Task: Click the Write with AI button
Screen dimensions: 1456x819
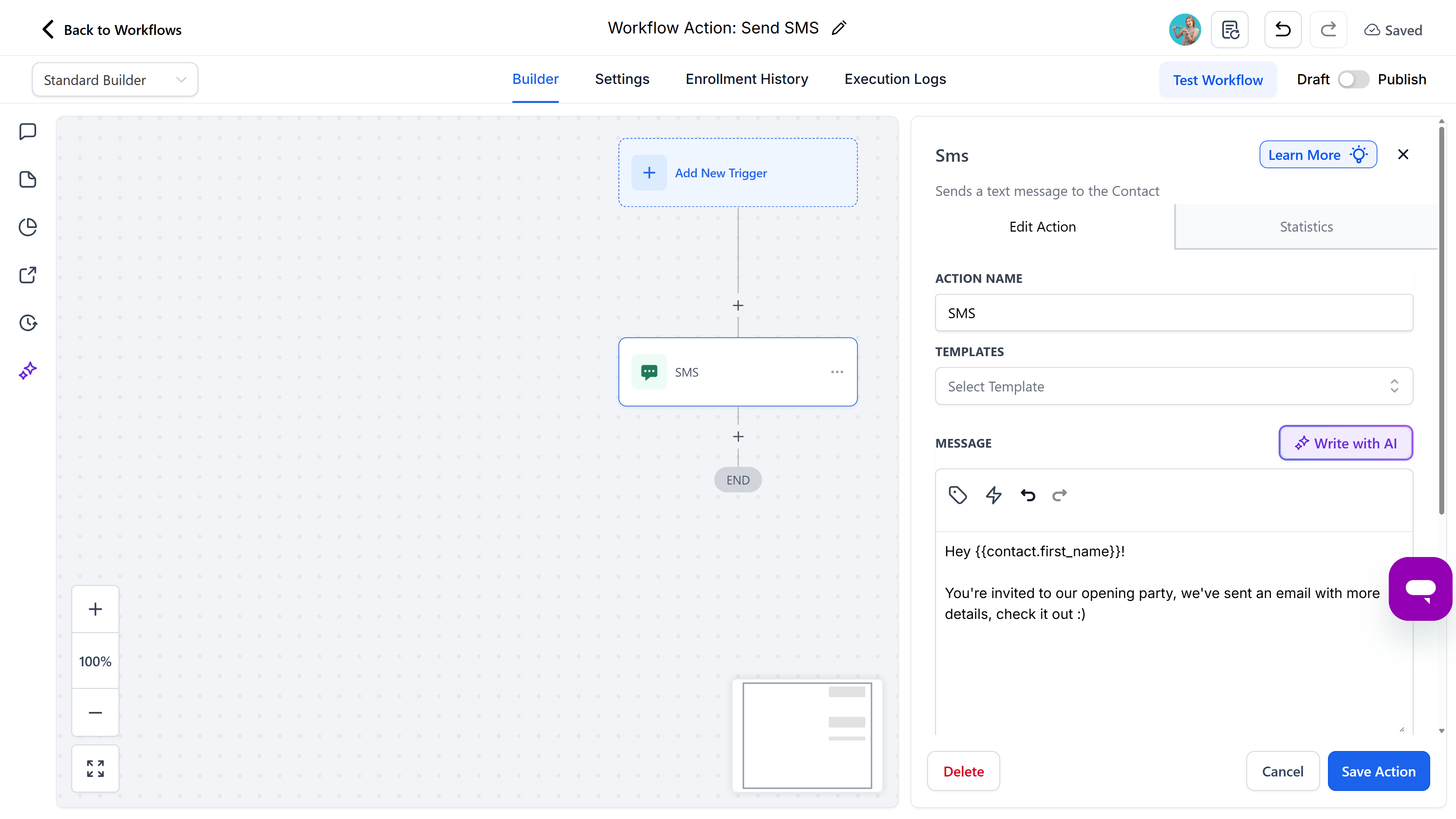Action: click(x=1345, y=443)
